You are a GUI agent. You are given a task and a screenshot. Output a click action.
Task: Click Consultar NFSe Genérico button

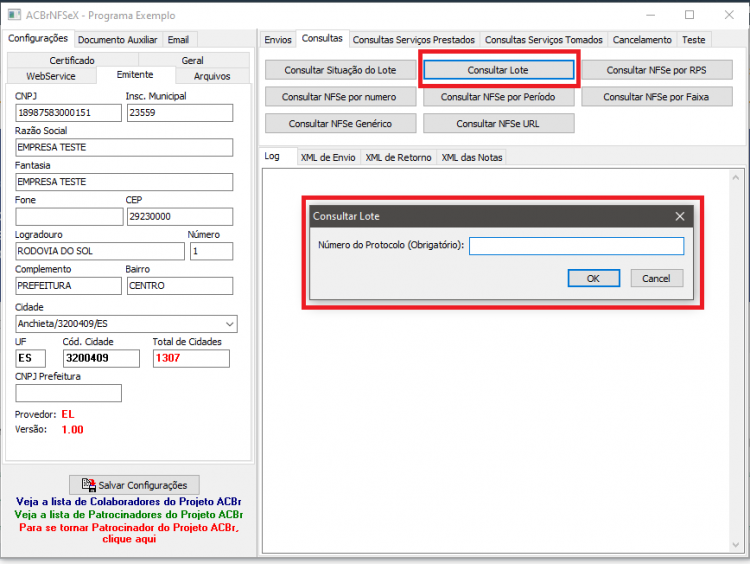pos(340,123)
